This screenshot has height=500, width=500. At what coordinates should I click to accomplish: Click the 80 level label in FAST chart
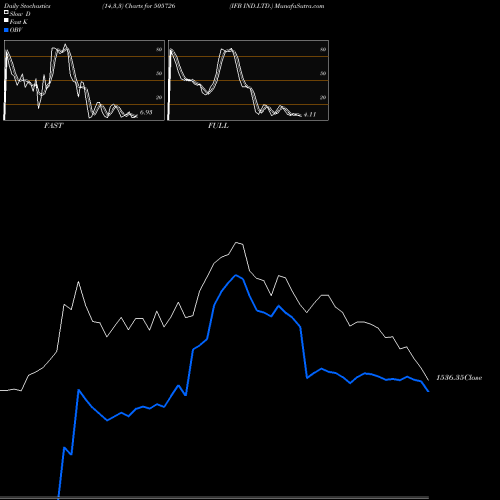159,49
